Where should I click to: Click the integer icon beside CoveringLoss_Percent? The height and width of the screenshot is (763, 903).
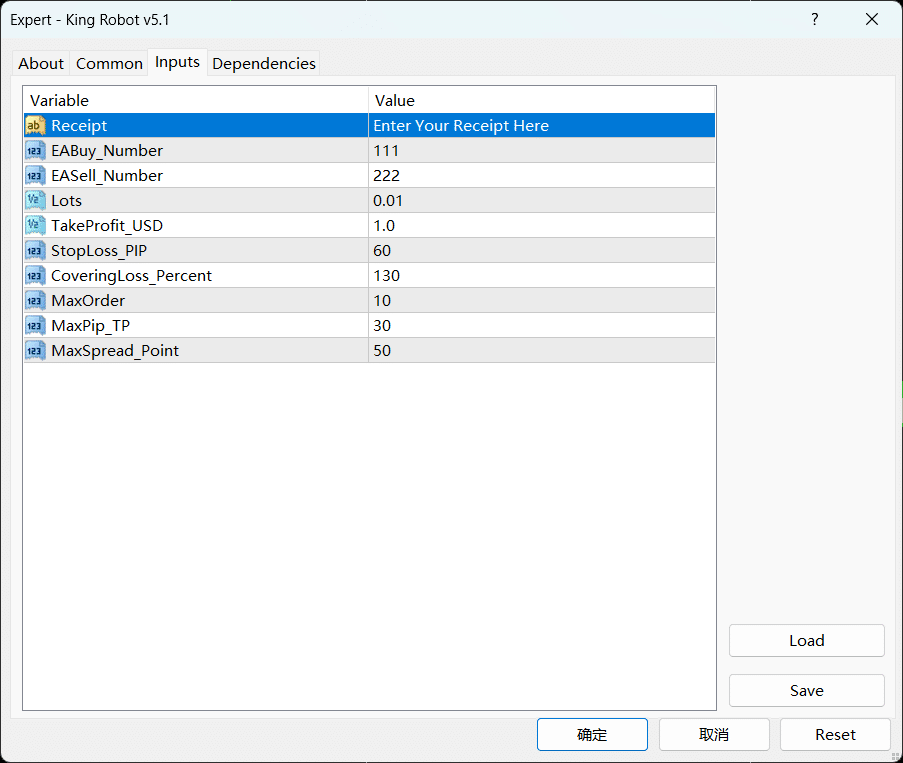(35, 275)
